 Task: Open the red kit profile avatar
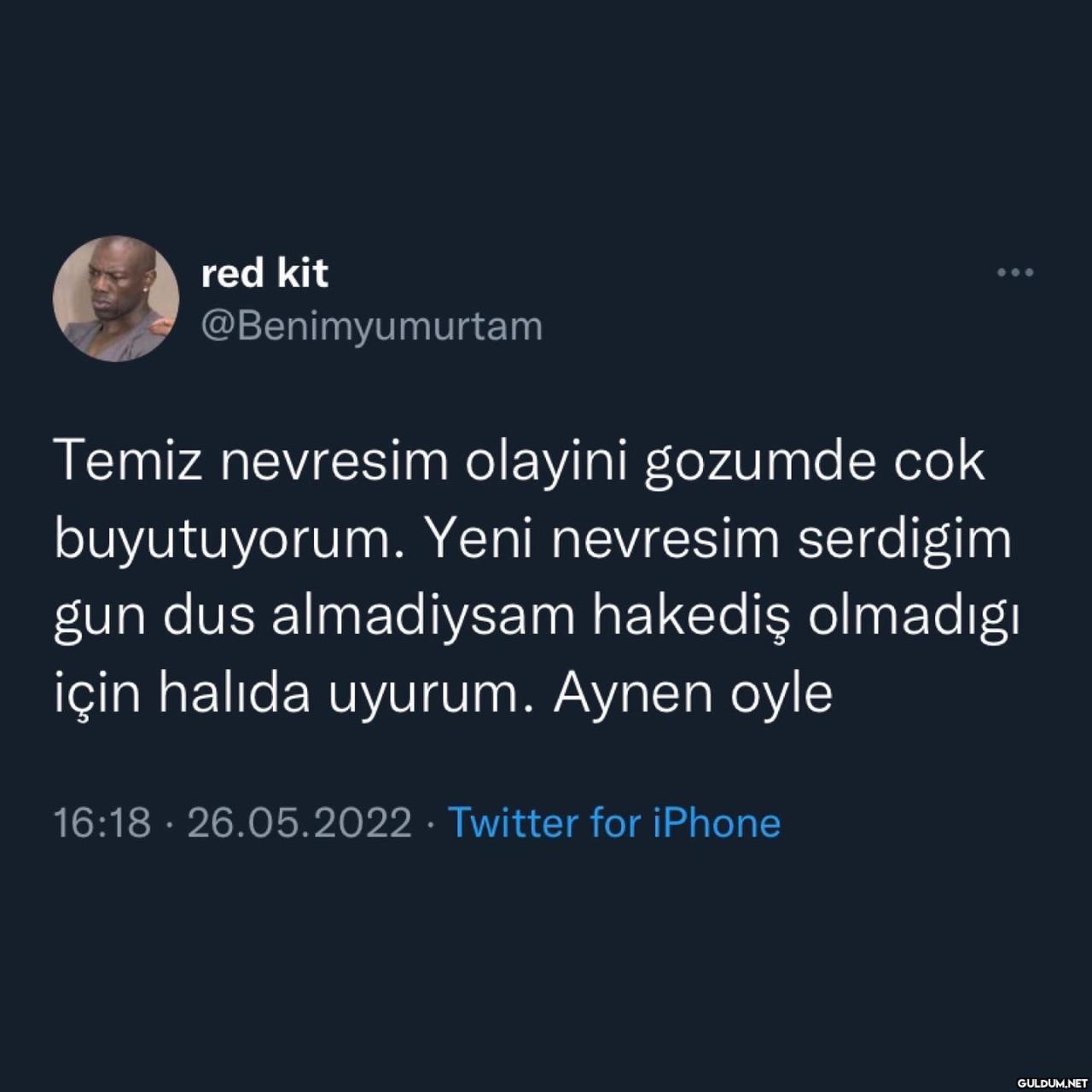(x=116, y=299)
